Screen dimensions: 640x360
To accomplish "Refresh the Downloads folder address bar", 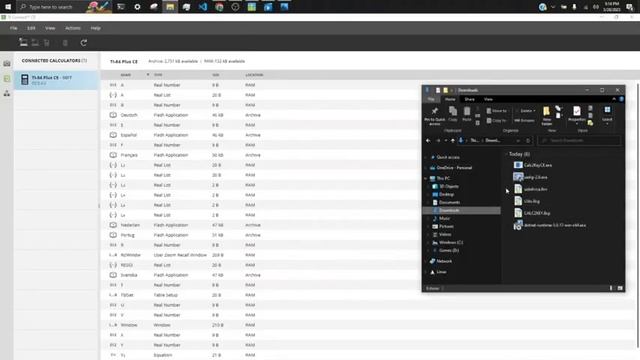I will point(528,140).
